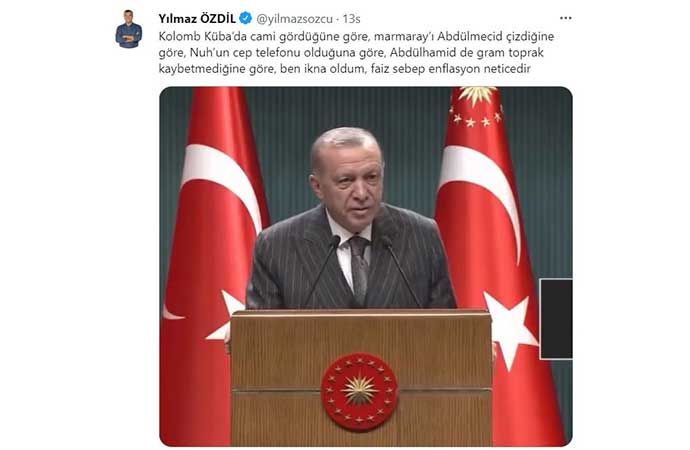The width and height of the screenshot is (690, 450).
Task: Click the 13s tweet timestamp
Action: 352,19
